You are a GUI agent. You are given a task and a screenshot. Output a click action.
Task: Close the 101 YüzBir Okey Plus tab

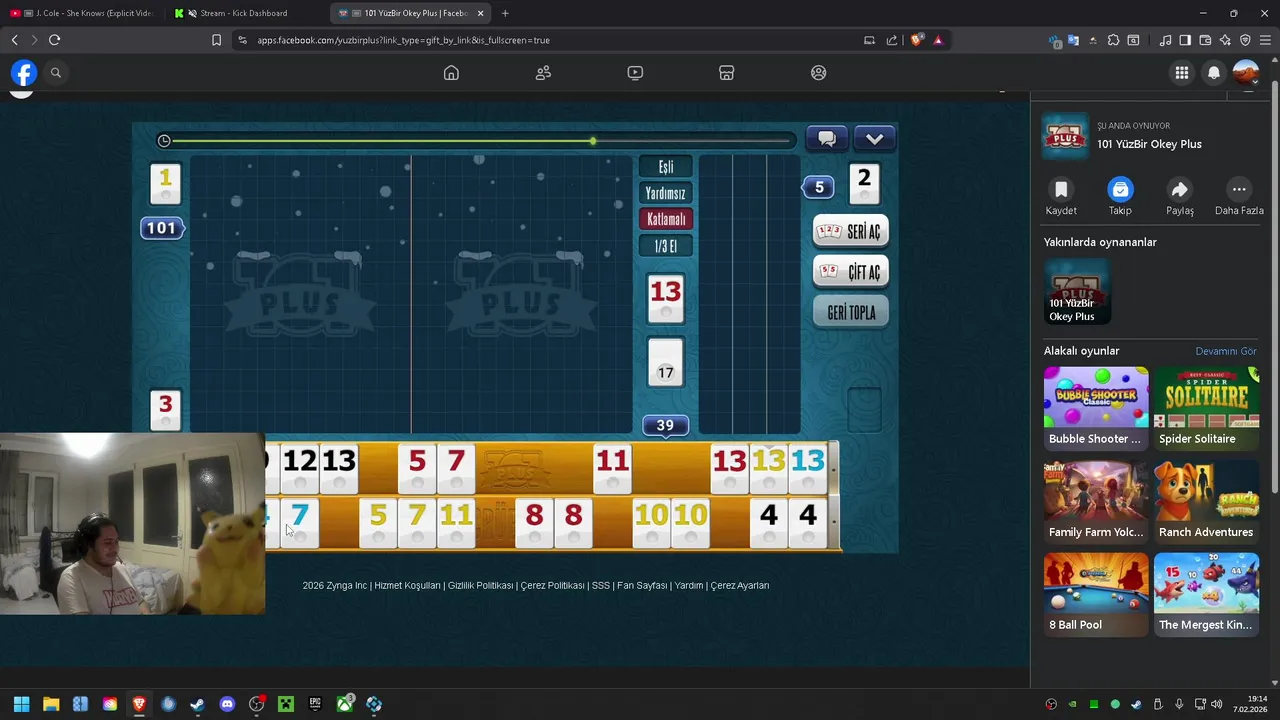(481, 13)
